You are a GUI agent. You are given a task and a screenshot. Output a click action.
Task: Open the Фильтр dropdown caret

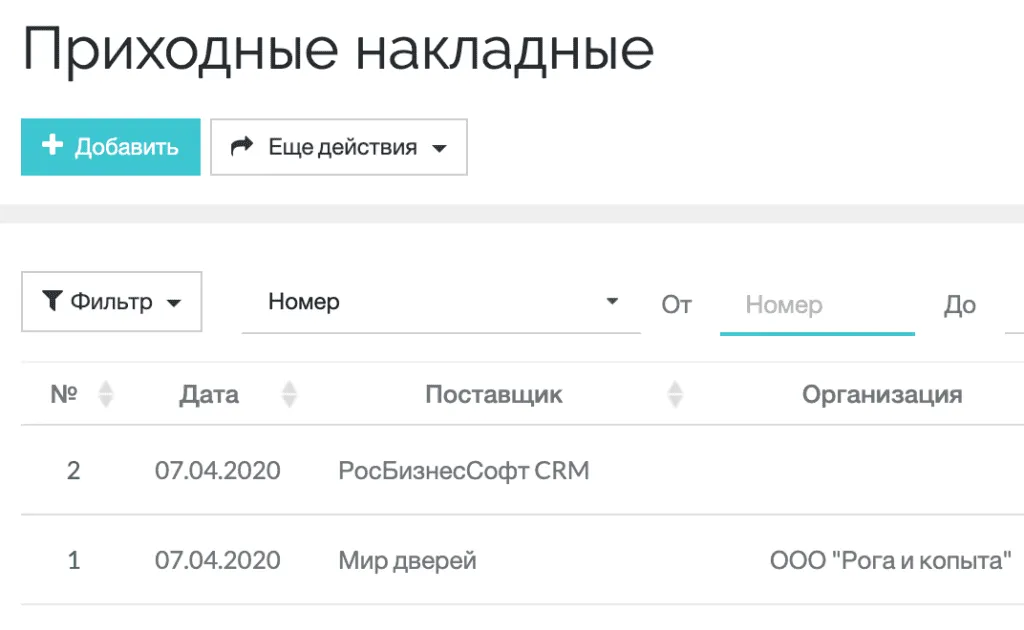pos(174,302)
